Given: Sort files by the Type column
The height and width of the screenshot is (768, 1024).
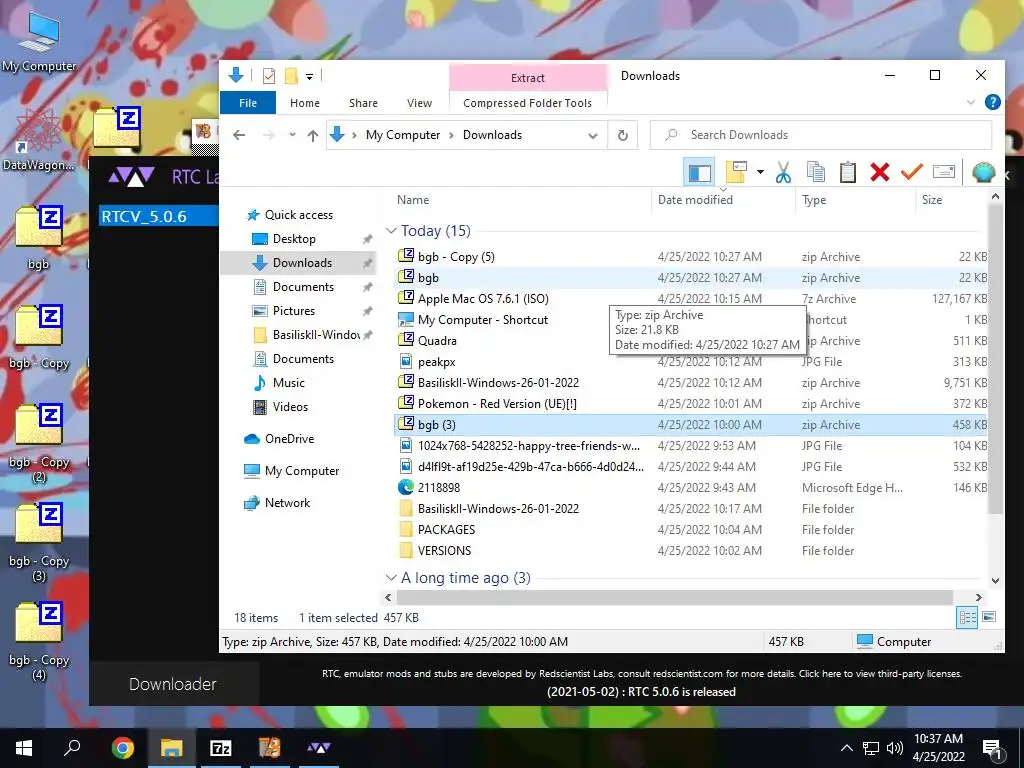Looking at the screenshot, I should point(856,200).
